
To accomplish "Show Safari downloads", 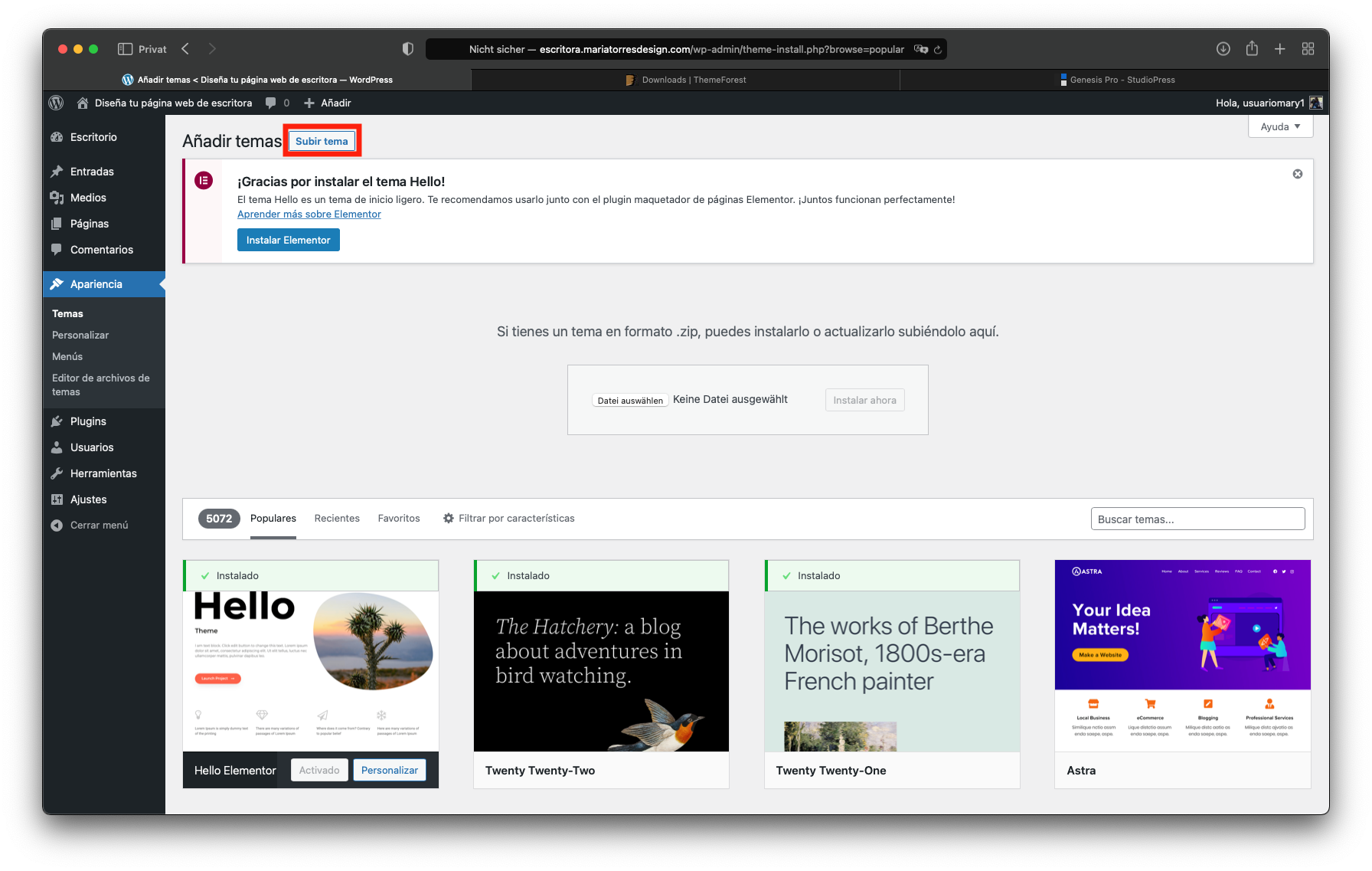I will 1223,49.
